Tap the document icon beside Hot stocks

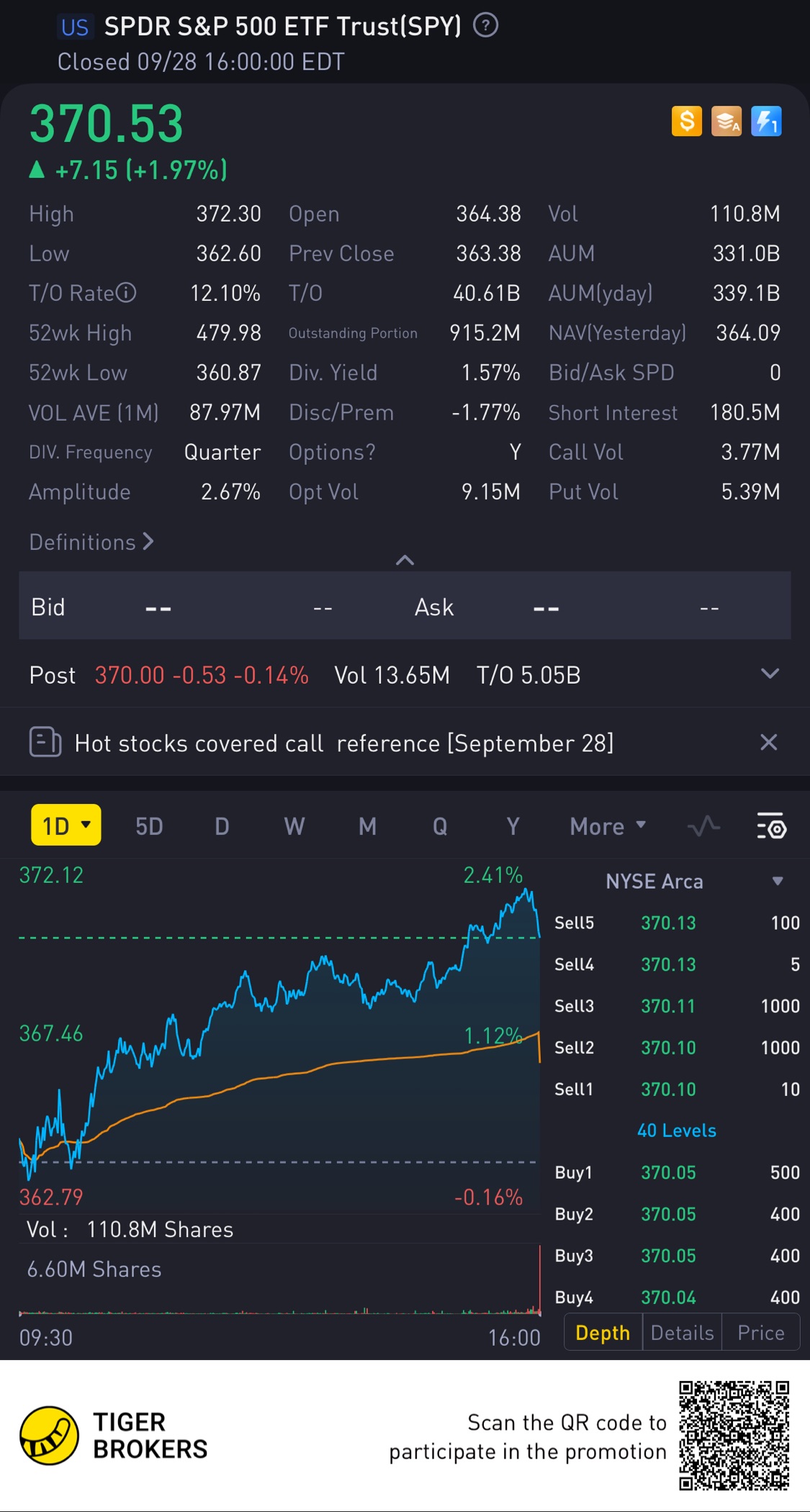point(45,742)
